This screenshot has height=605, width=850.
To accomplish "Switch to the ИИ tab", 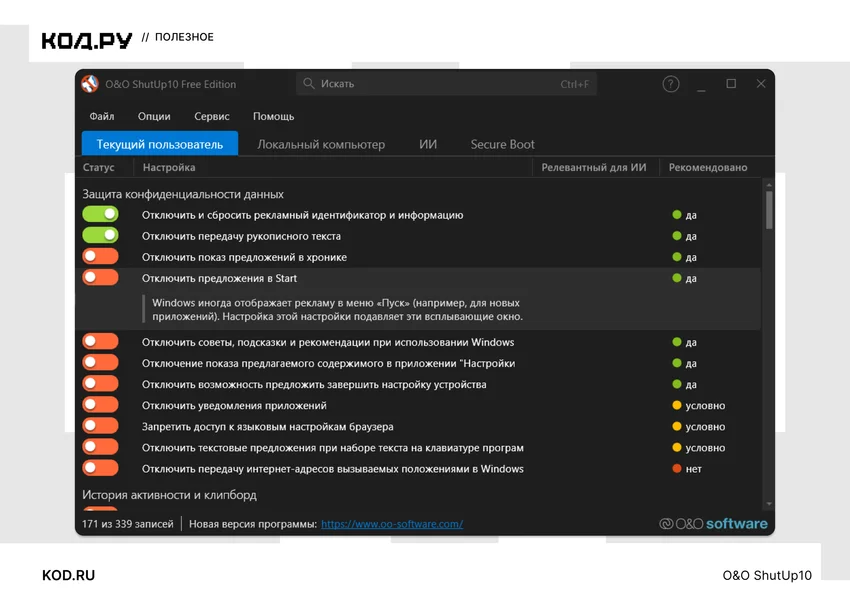I will click(x=428, y=144).
